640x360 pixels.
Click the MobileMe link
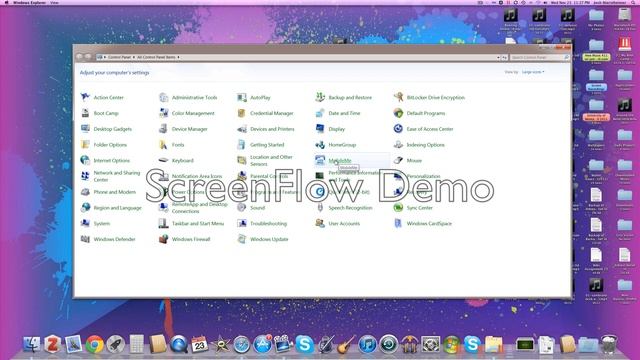tap(340, 160)
